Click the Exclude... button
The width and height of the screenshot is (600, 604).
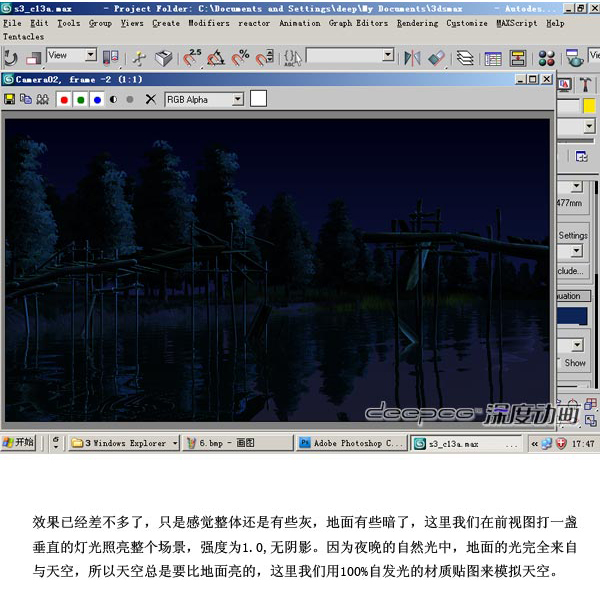pos(572,271)
